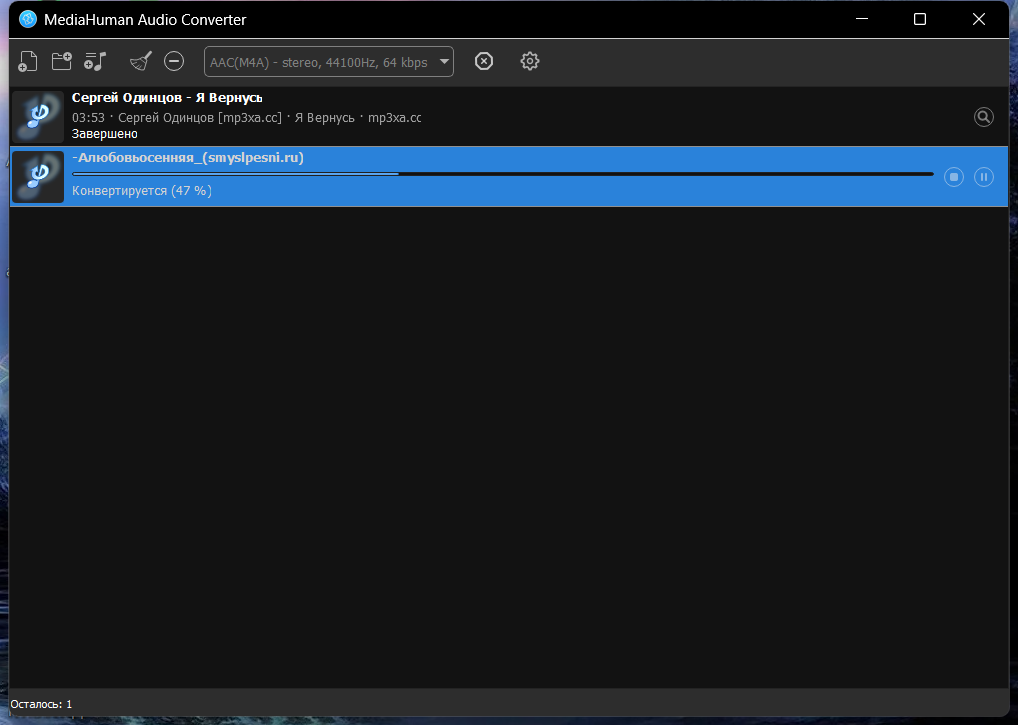Click the X-circle cancel conversion icon in toolbar
Image resolution: width=1018 pixels, height=725 pixels.
point(484,62)
